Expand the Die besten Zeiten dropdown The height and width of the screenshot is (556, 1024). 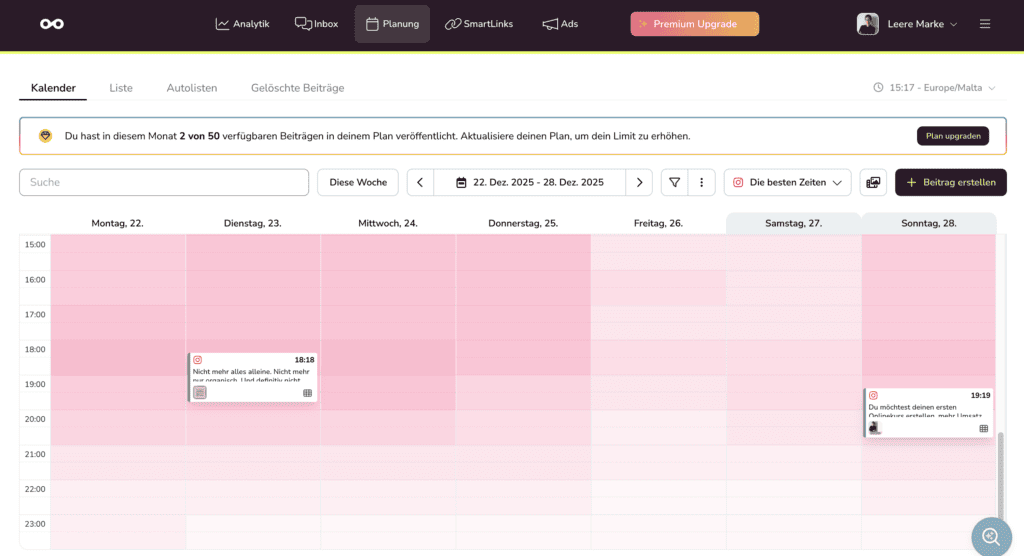[787, 182]
